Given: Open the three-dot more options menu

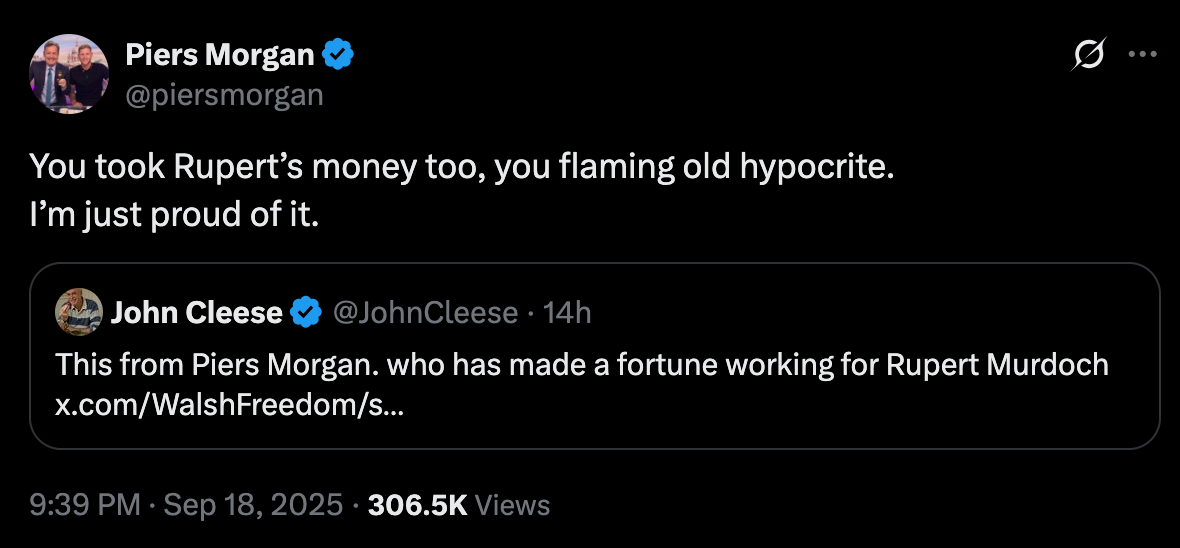Looking at the screenshot, I should 1142,55.
